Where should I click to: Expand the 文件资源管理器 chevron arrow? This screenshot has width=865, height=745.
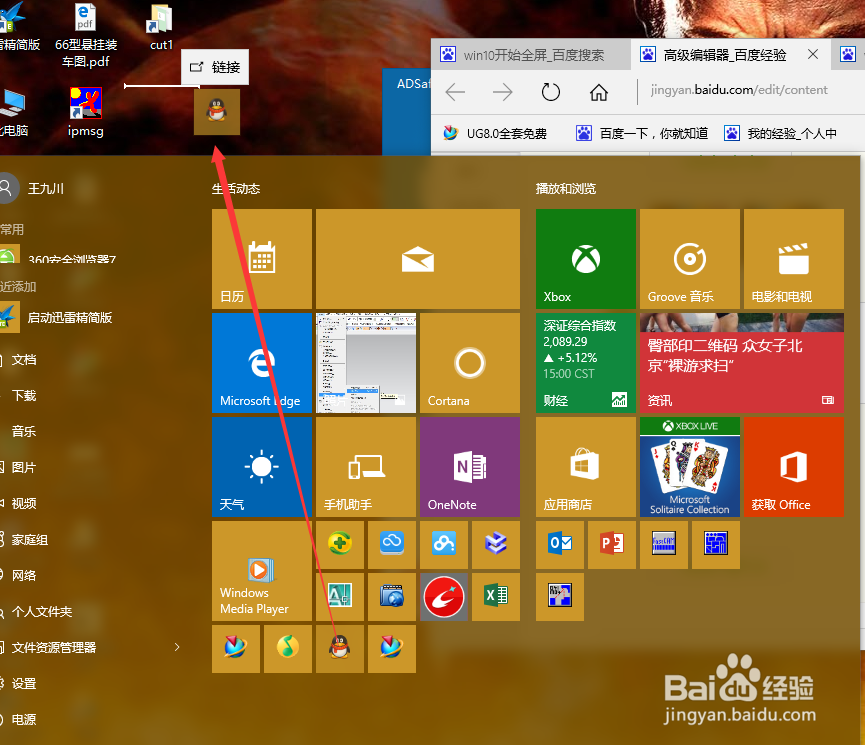click(177, 648)
